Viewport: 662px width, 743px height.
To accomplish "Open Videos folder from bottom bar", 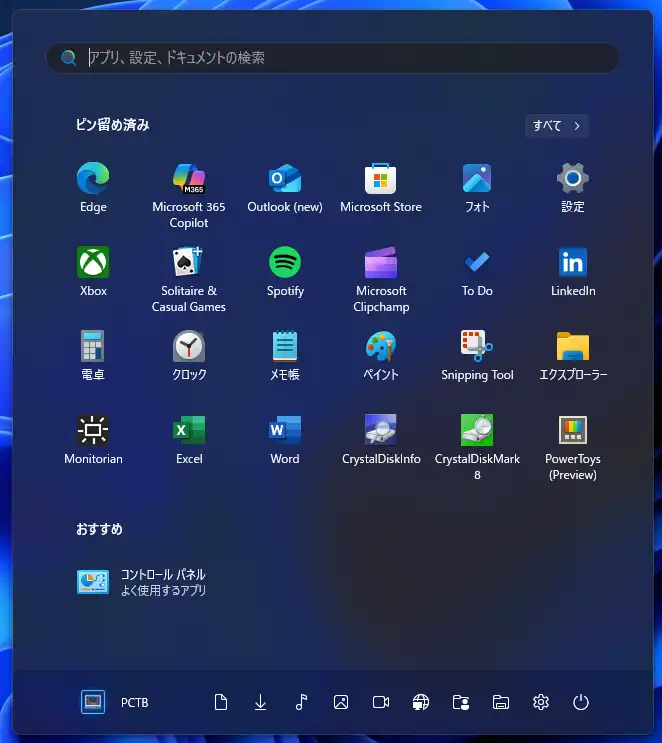I will point(381,702).
